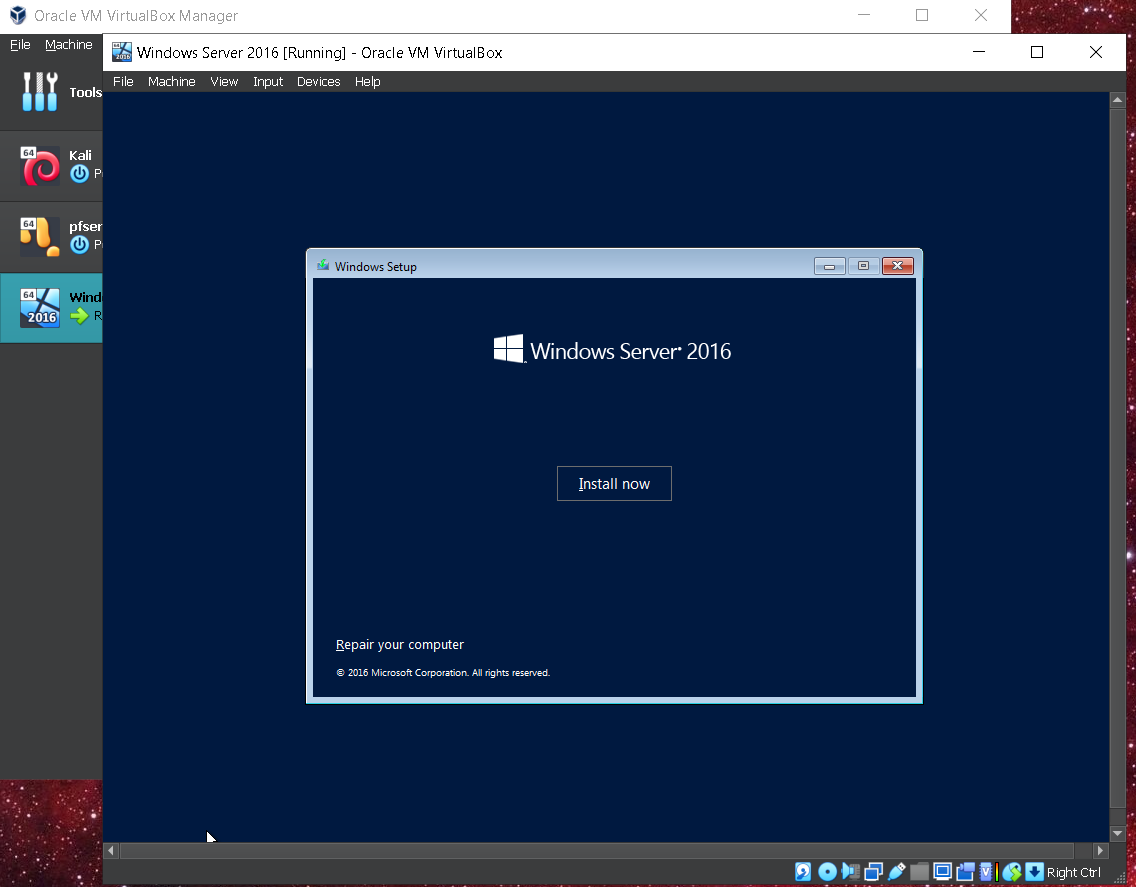
Task: Click the network adapters status icon
Action: (x=874, y=871)
